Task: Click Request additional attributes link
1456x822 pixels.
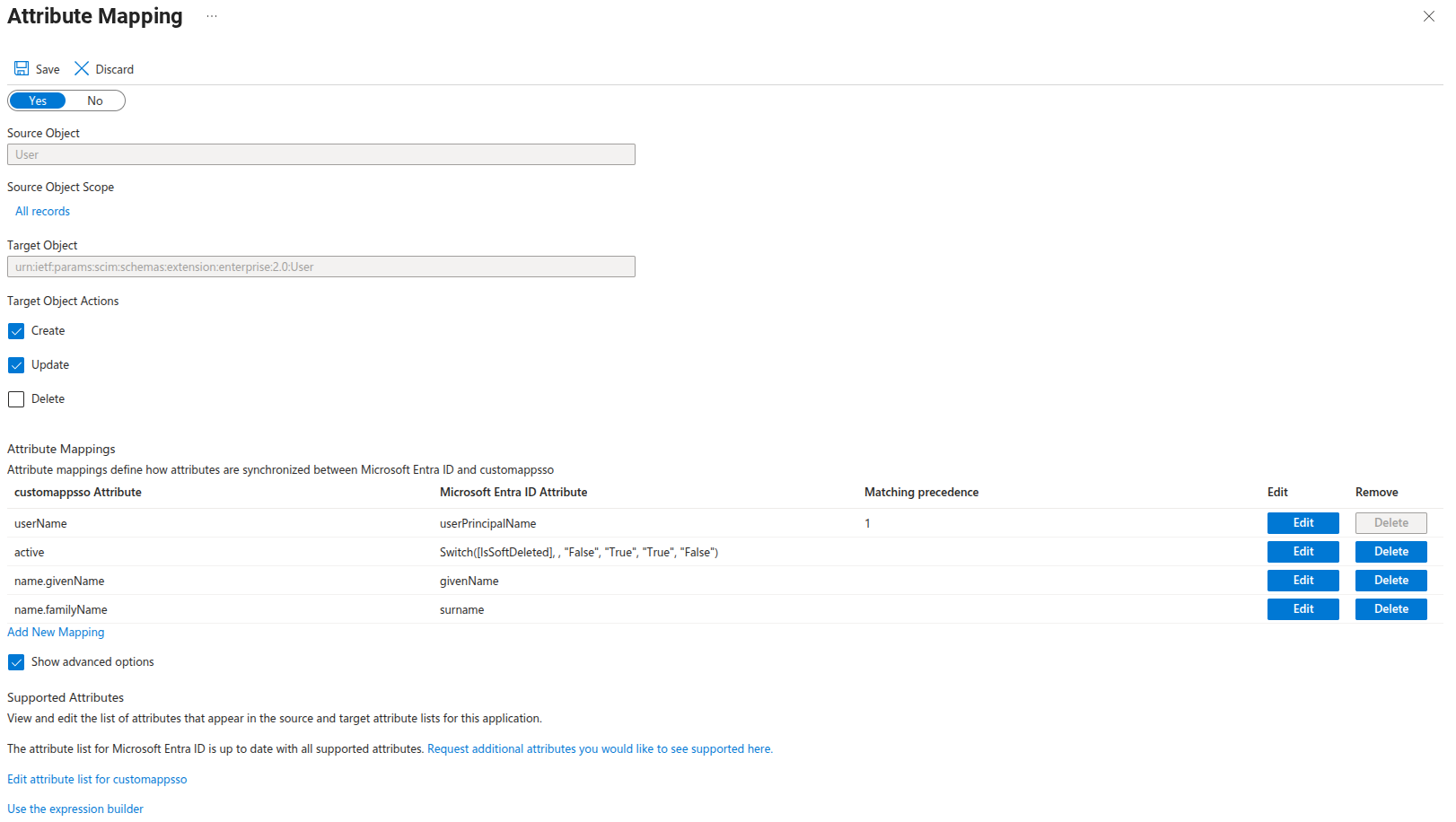Action: click(x=600, y=749)
